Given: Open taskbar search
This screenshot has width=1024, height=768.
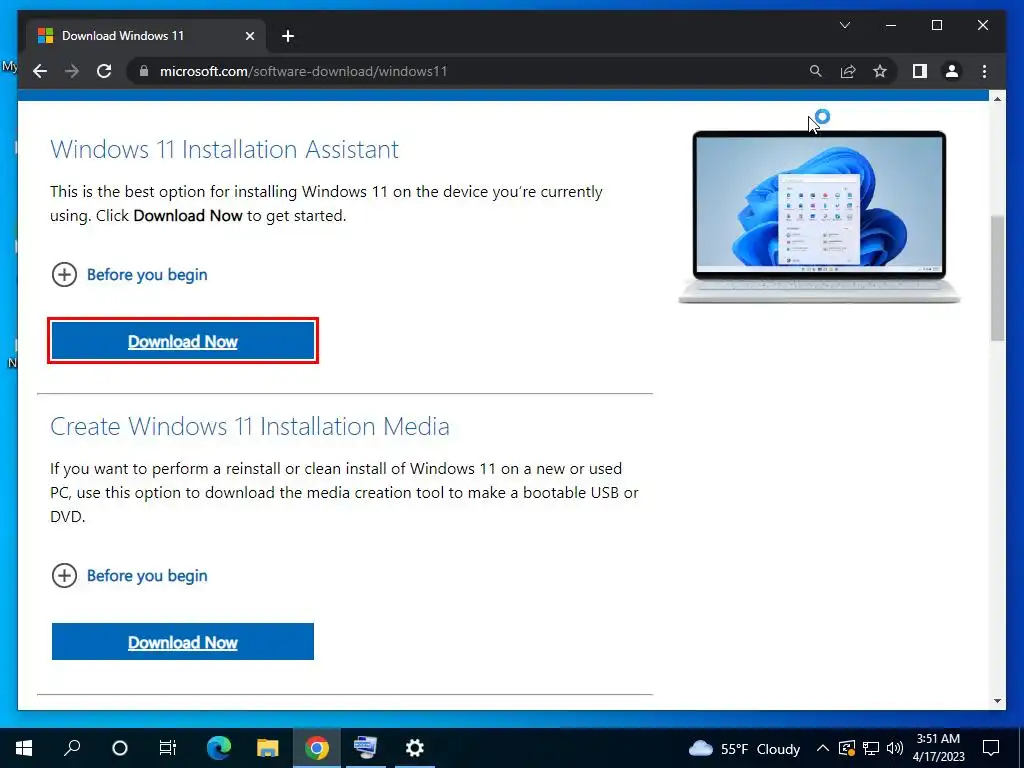Looking at the screenshot, I should pyautogui.click(x=72, y=748).
